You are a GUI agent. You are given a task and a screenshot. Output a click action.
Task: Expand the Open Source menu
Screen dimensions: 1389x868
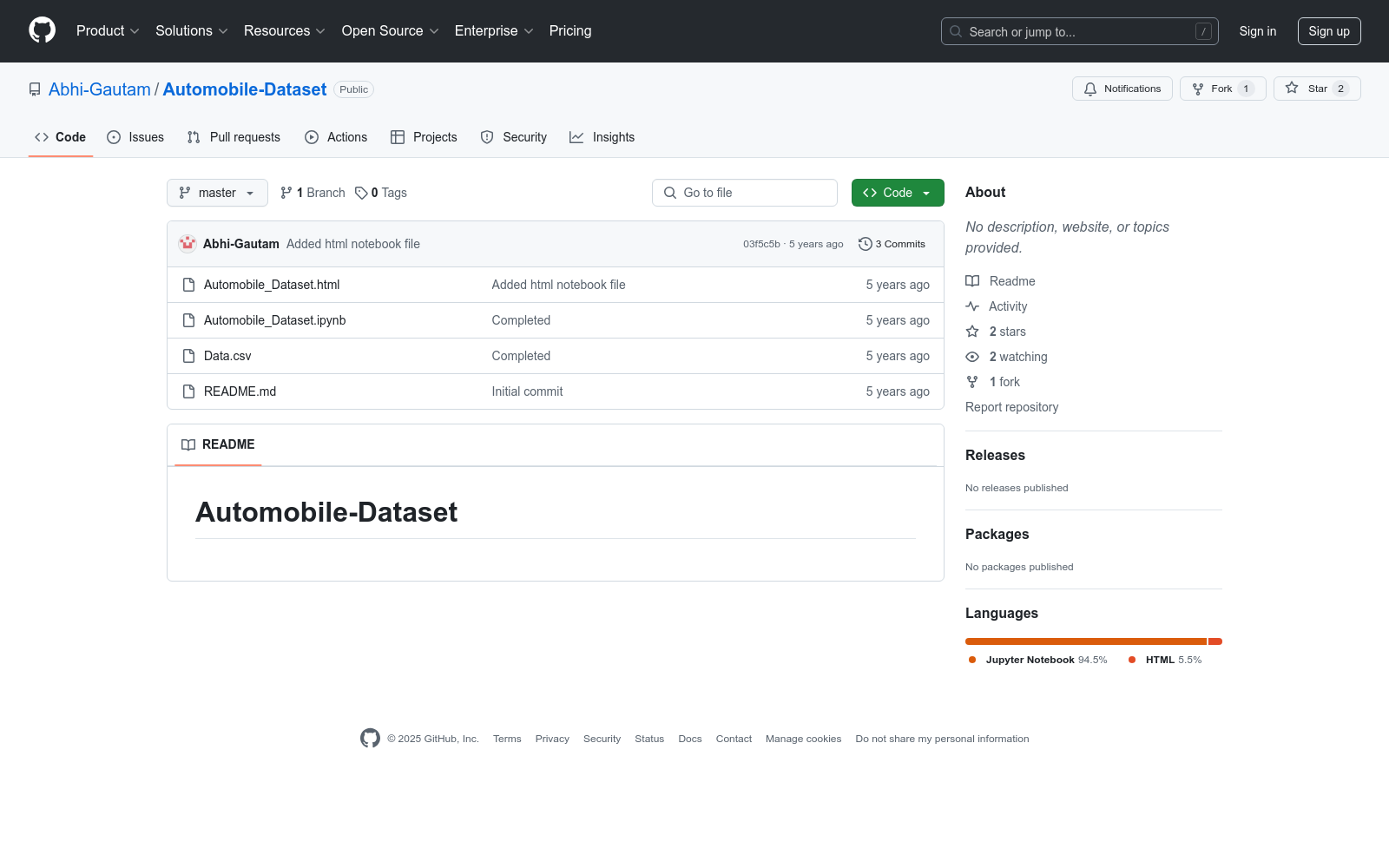[391, 31]
